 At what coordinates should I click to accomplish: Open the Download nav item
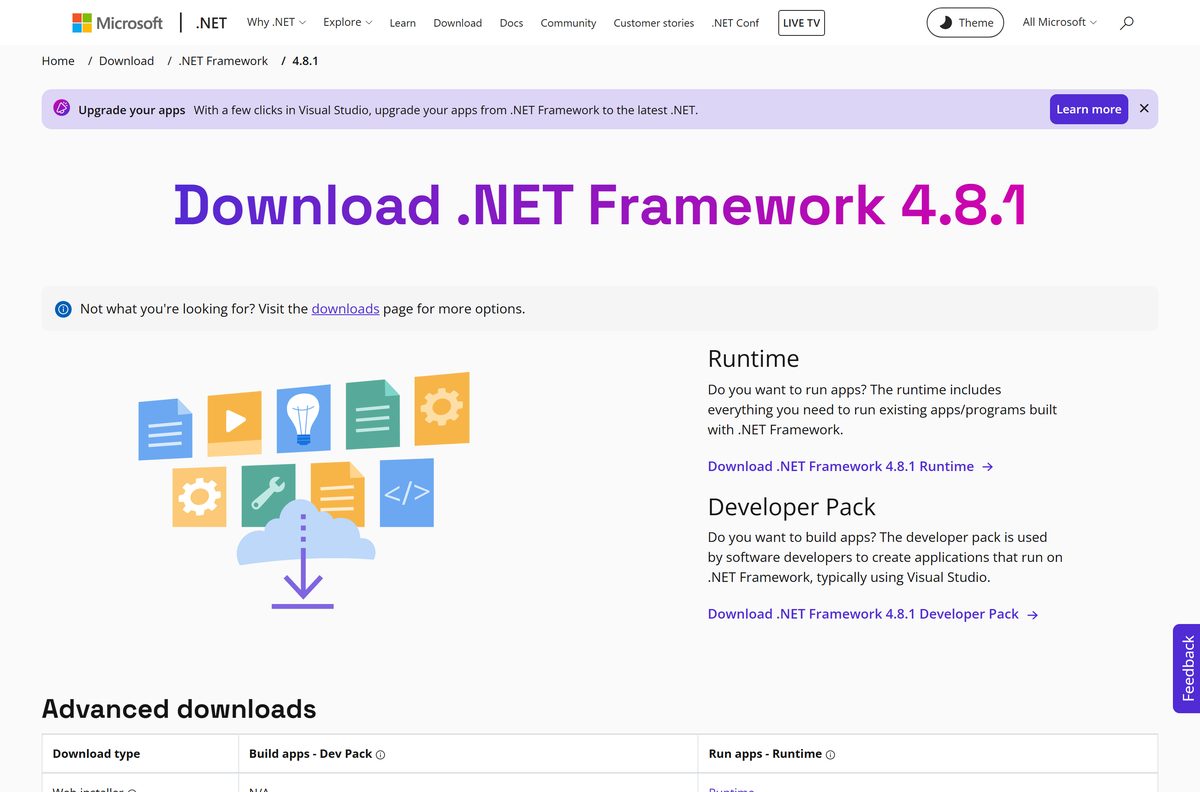458,23
